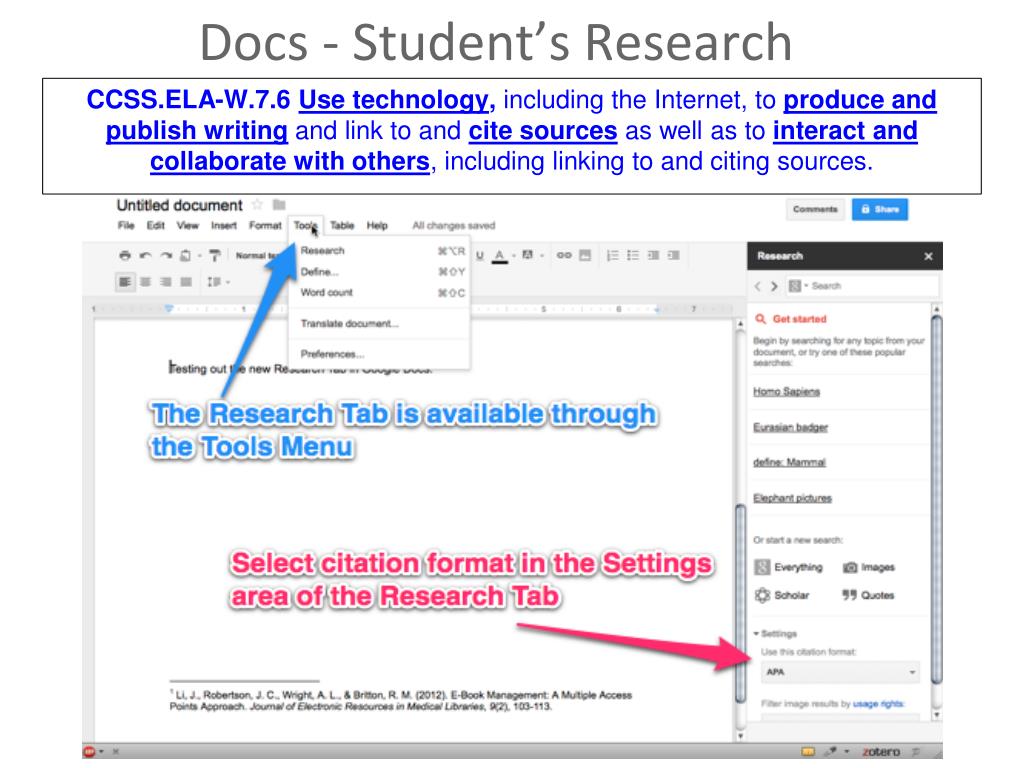Select Center align button
Screen dimensions: 1024x768
(x=146, y=282)
